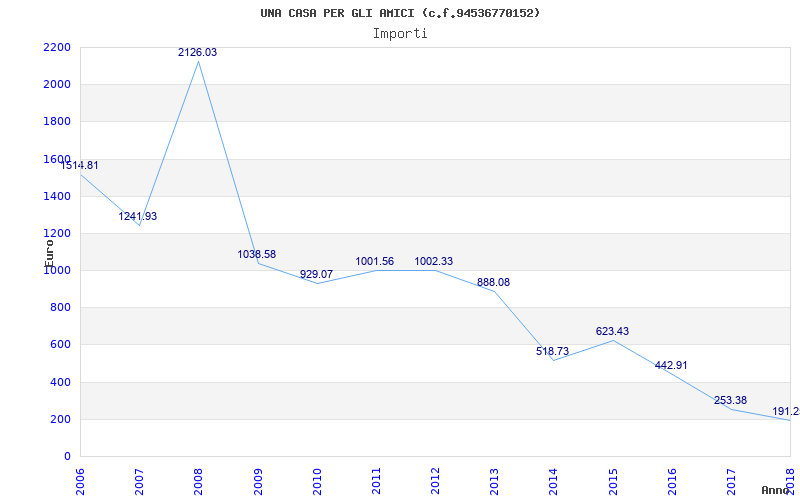
Task: Click the 0 y-axis tick label
Action: pos(67,457)
